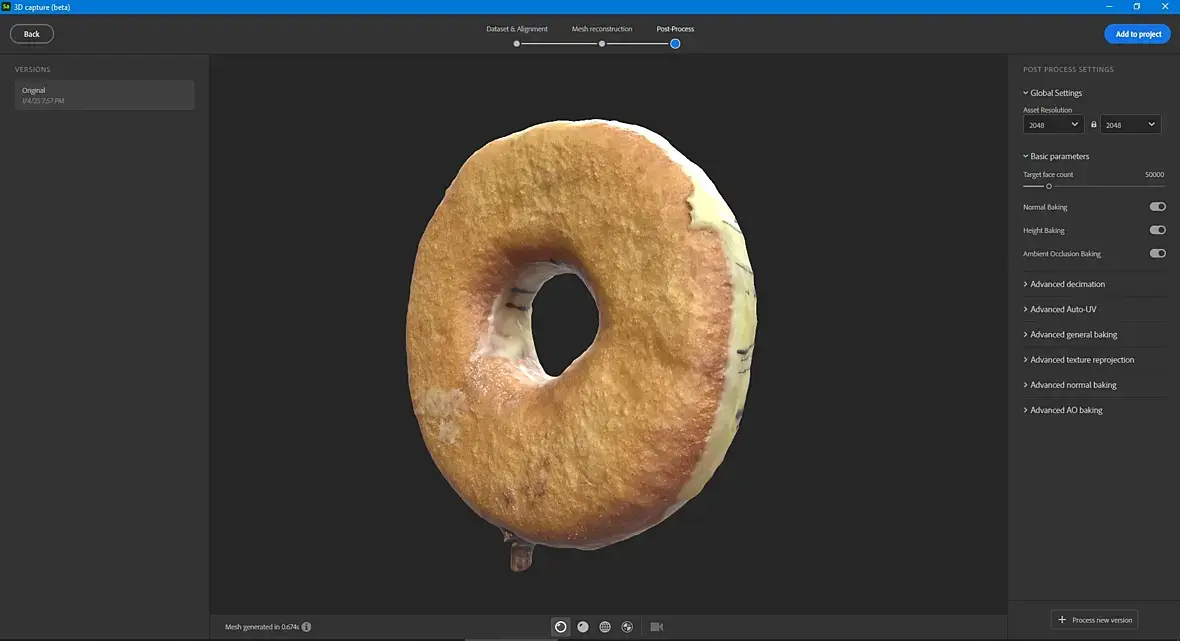Image resolution: width=1180 pixels, height=641 pixels.
Task: Click the Substance app icon in title bar
Action: [6, 7]
